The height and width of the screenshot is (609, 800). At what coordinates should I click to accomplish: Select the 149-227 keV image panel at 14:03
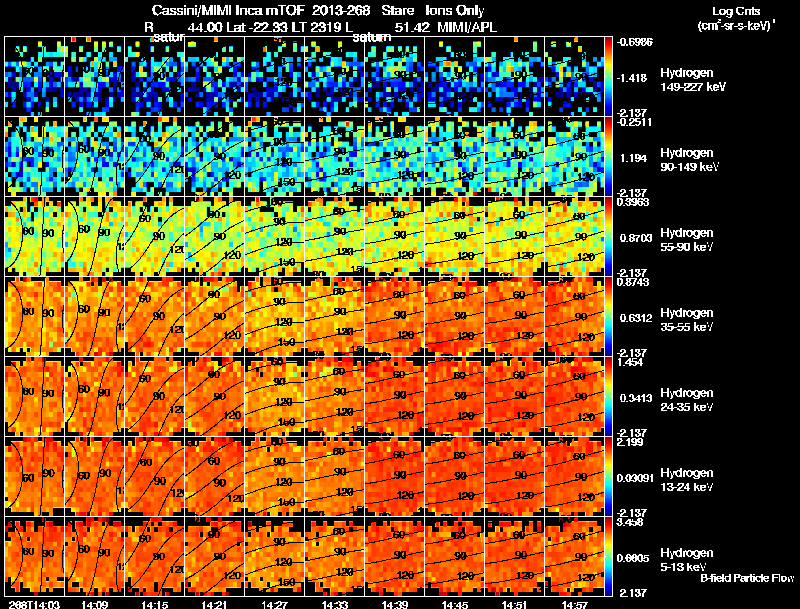(35, 76)
